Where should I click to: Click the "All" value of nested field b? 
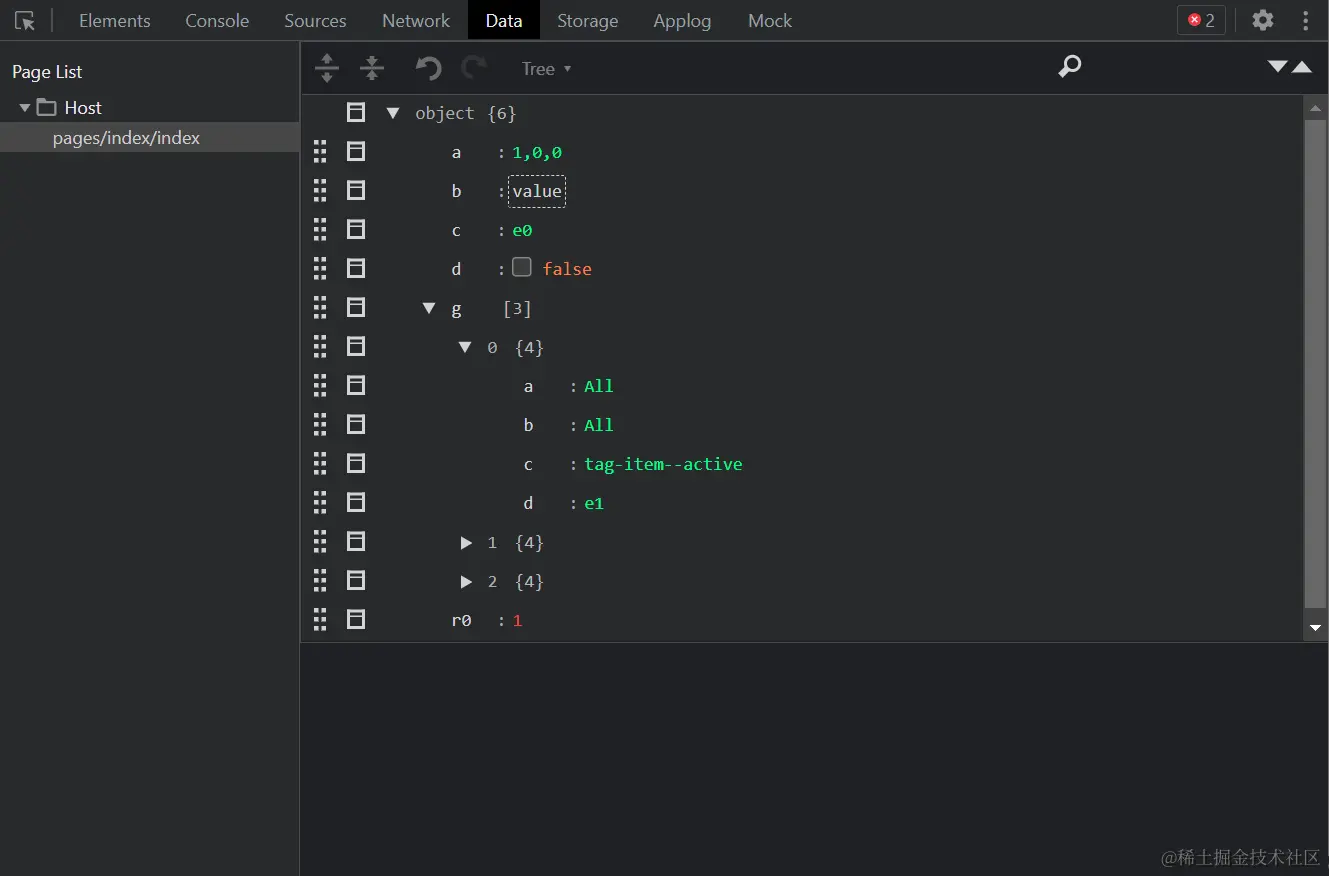599,425
